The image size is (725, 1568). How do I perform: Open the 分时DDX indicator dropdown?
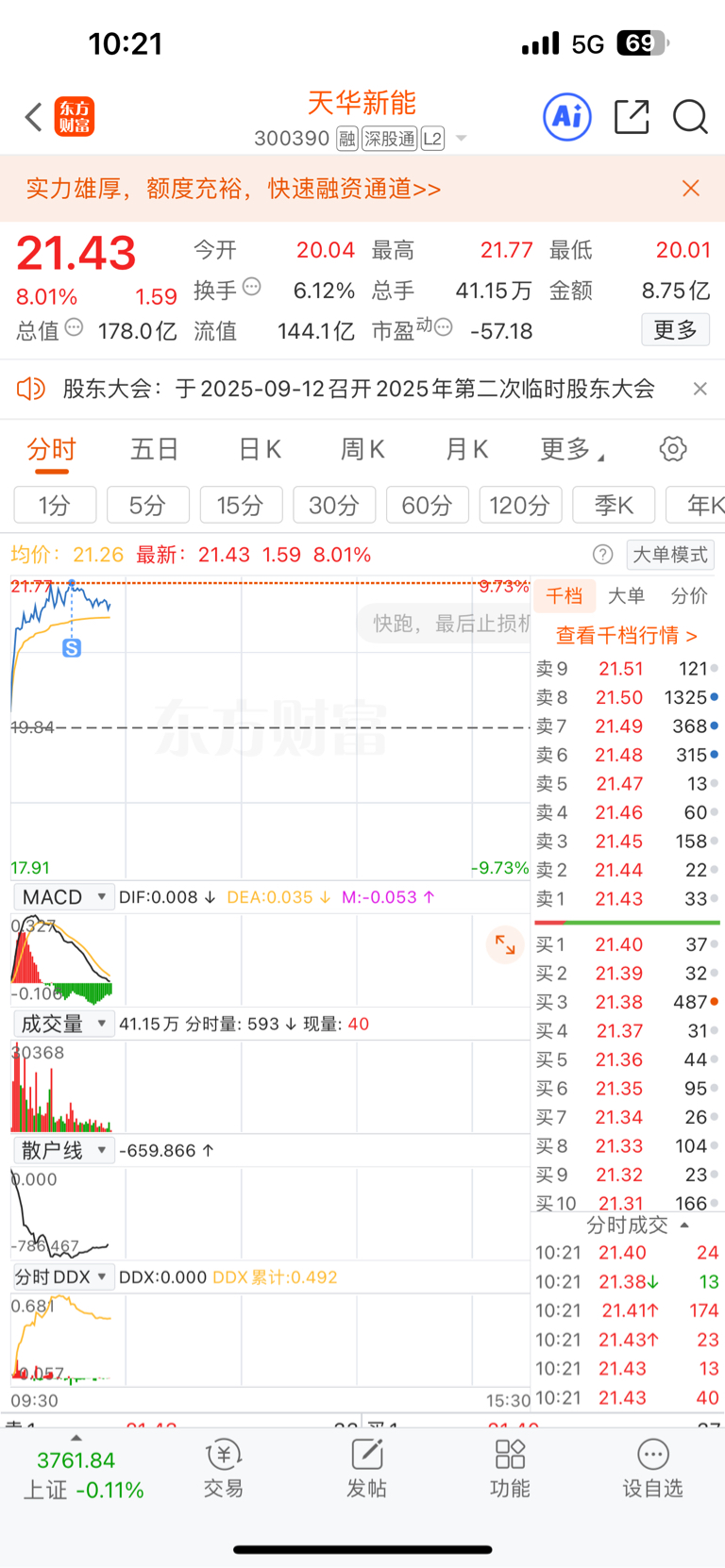(x=63, y=1276)
